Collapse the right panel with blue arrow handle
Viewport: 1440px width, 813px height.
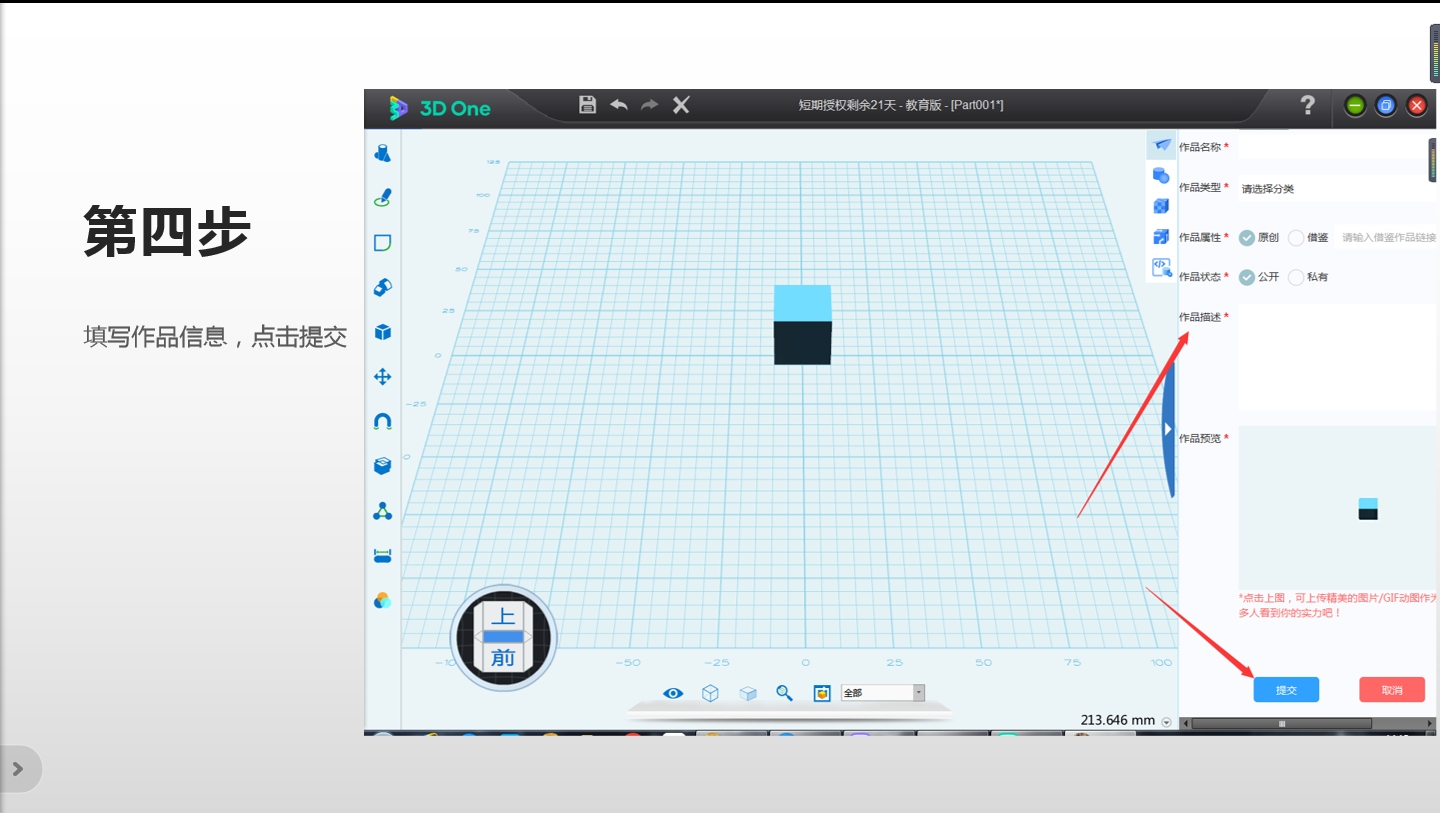point(1167,428)
